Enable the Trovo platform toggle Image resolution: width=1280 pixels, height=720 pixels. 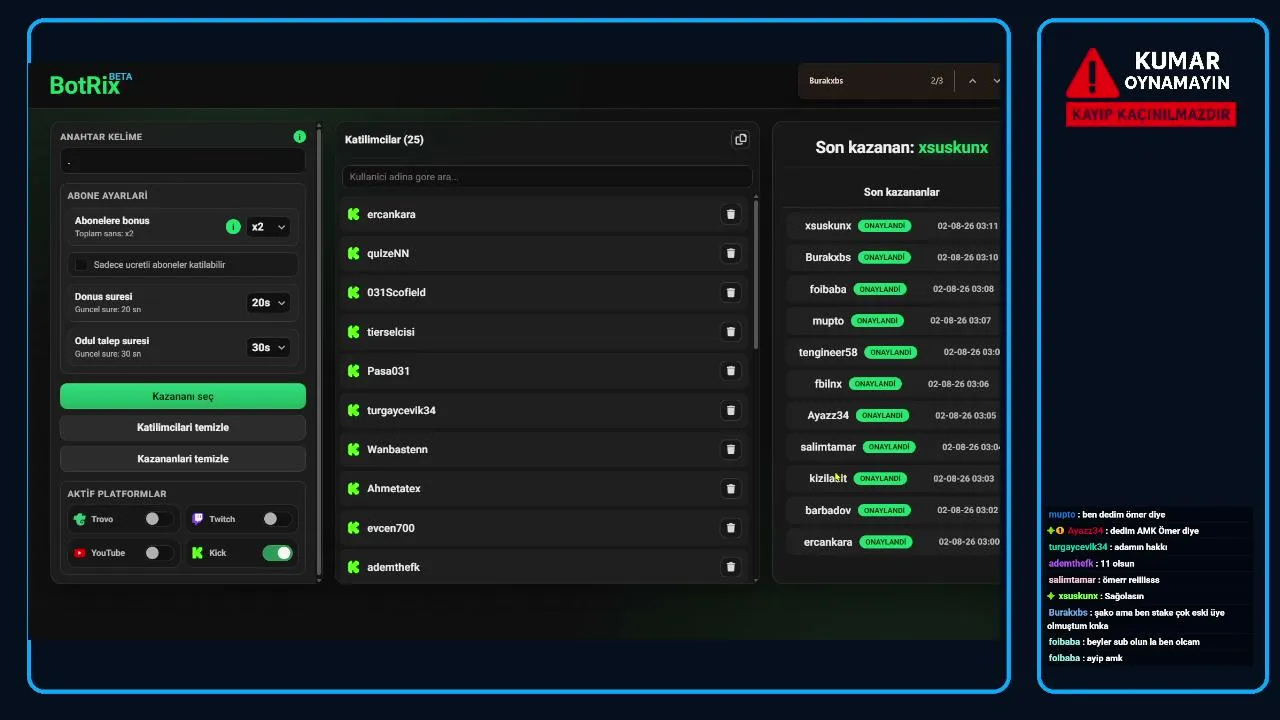[x=158, y=519]
